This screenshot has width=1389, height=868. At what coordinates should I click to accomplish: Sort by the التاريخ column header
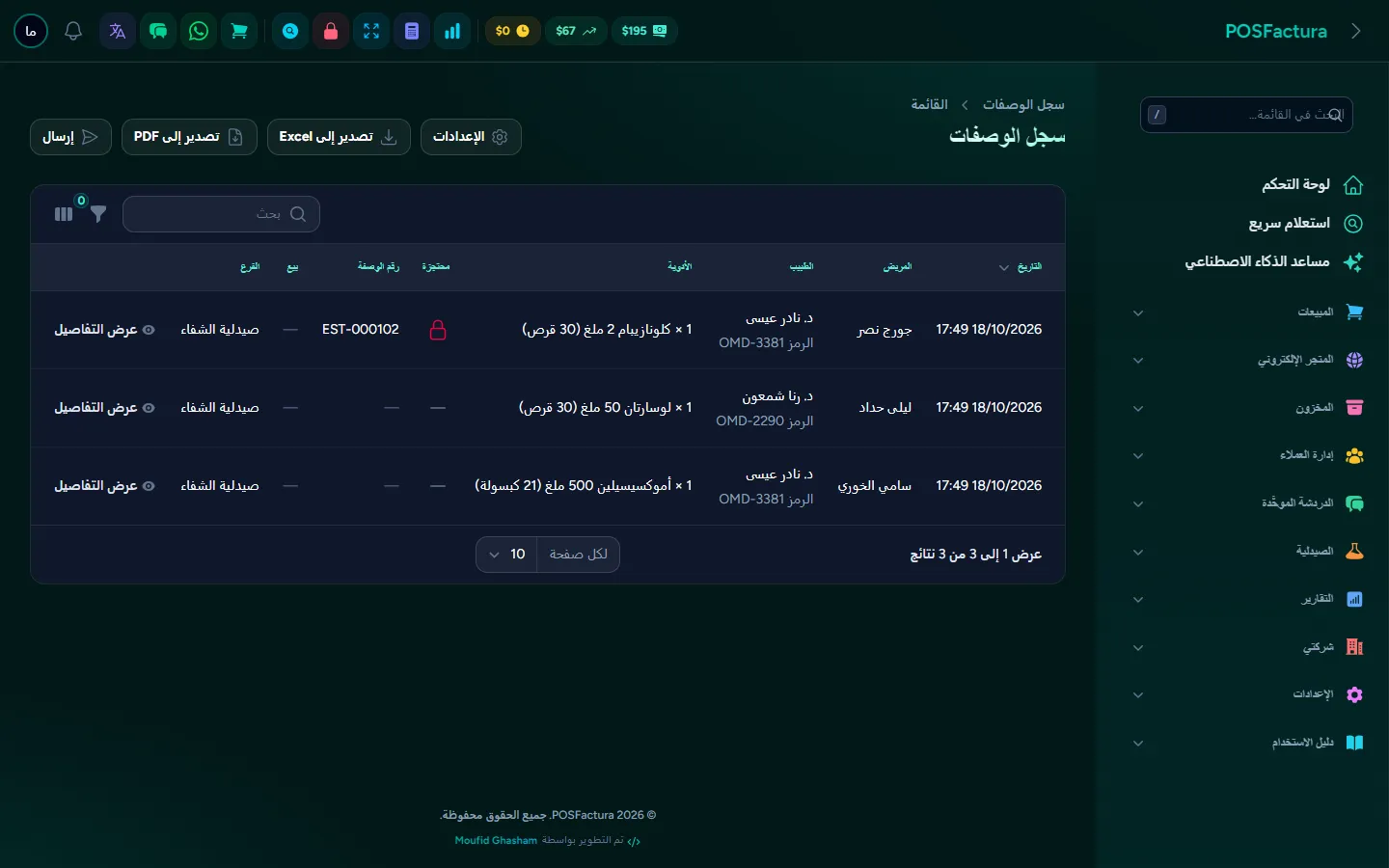click(x=1021, y=267)
